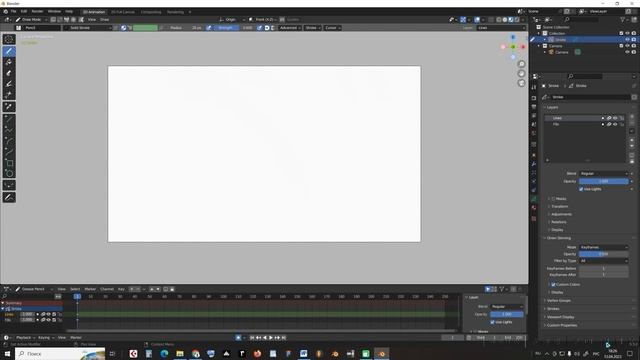Switch to the Compositing workspace tab

pyautogui.click(x=151, y=12)
